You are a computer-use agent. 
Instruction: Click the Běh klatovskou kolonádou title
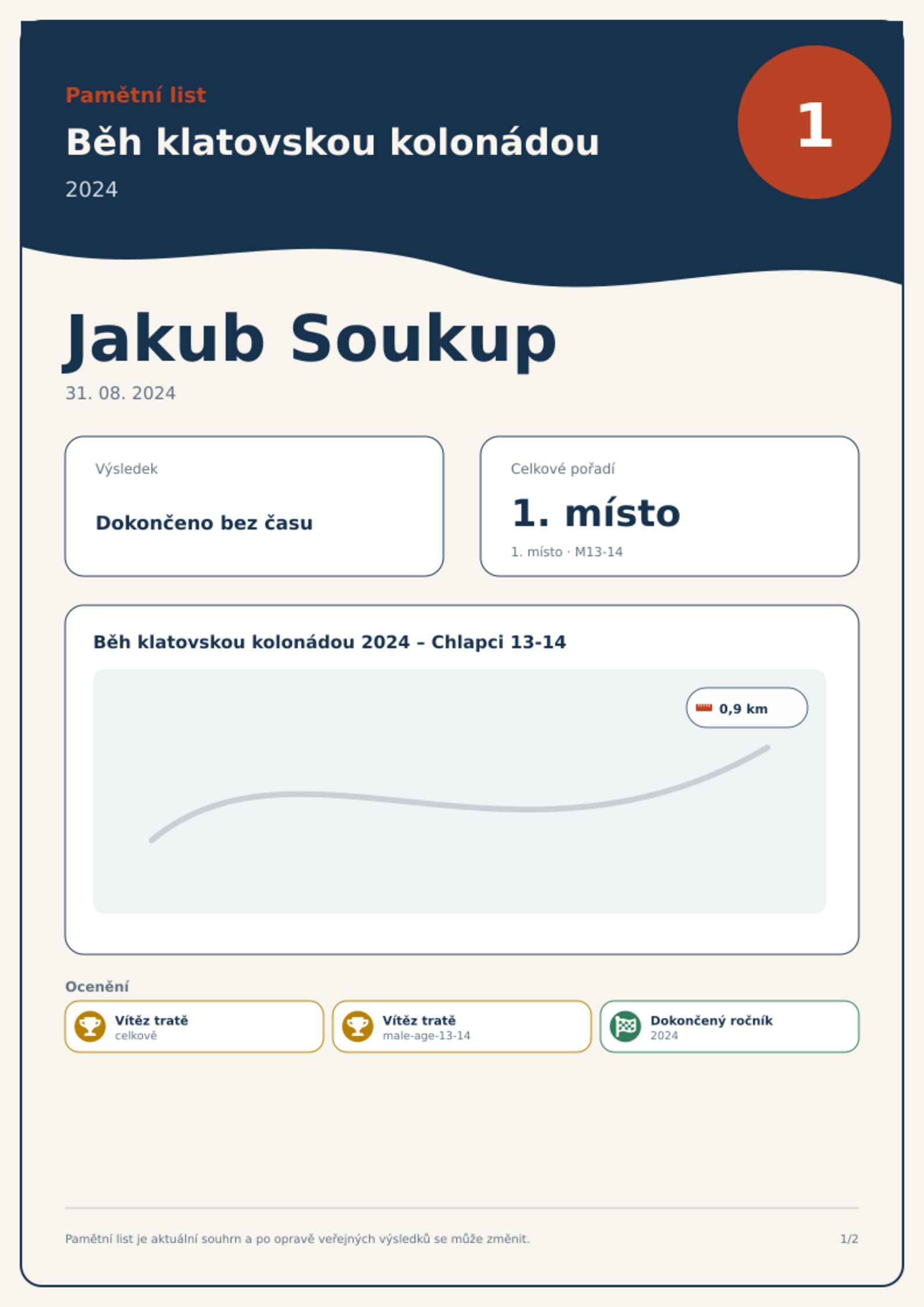tap(332, 142)
